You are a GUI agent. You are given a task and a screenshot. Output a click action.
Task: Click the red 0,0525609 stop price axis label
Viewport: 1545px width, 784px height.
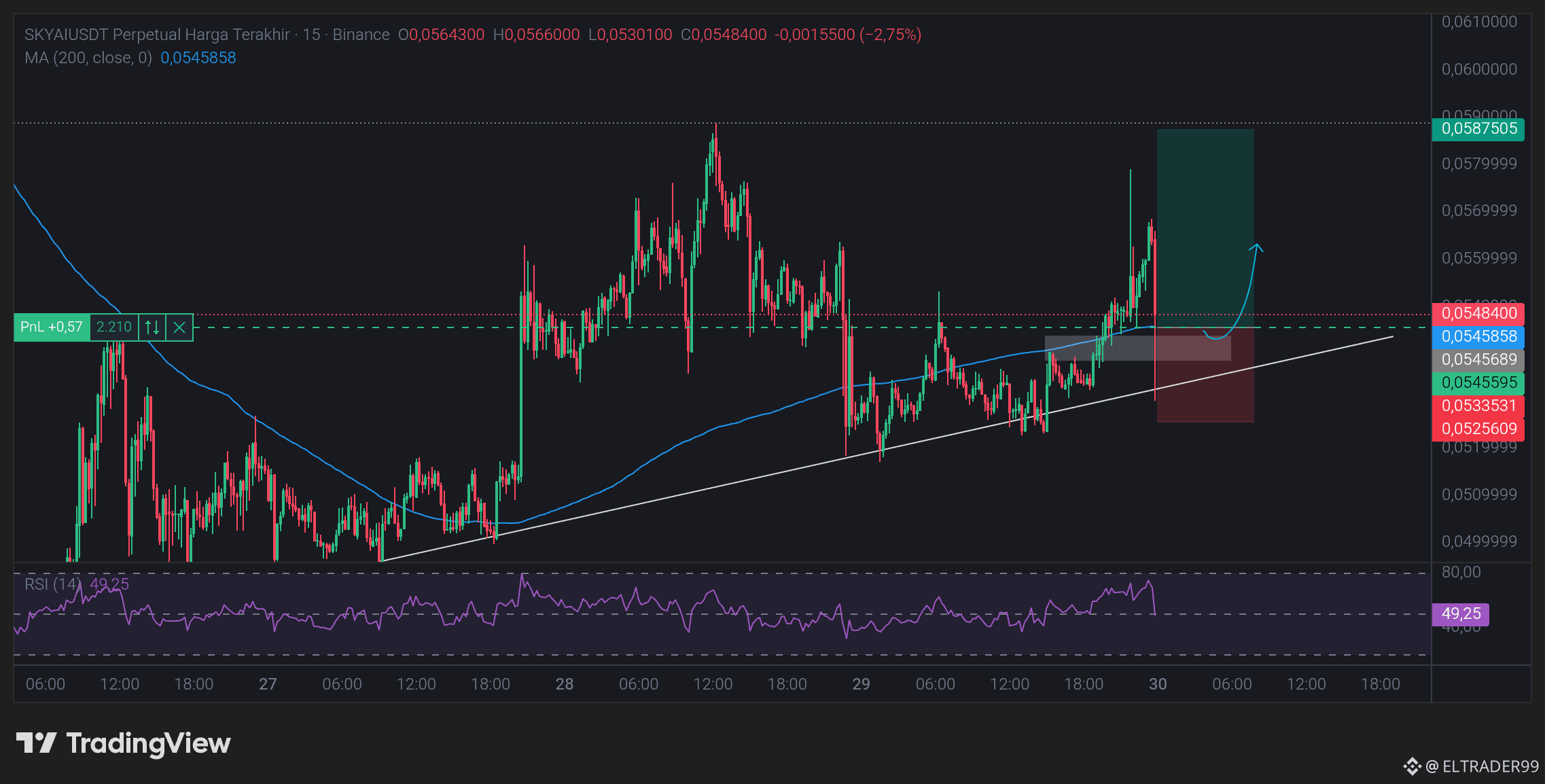(x=1478, y=429)
